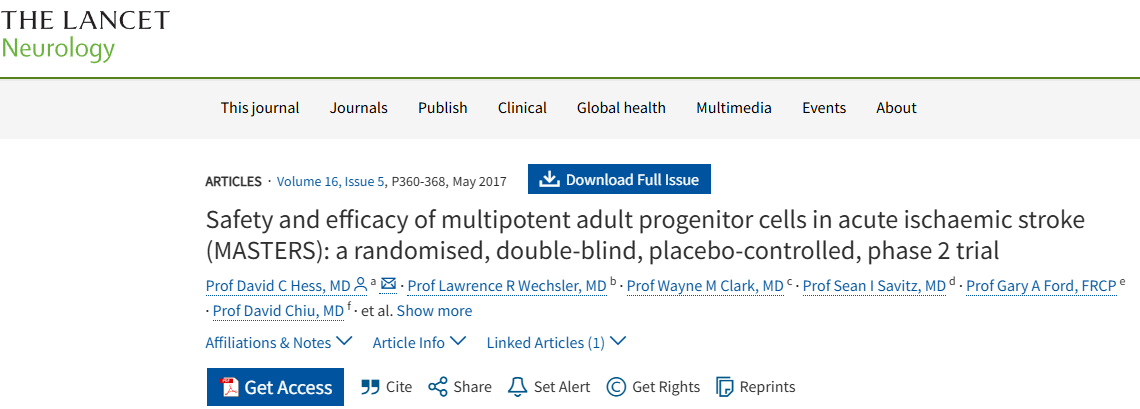The width and height of the screenshot is (1140, 409).
Task: Open the Journals menu
Action: pyautogui.click(x=359, y=108)
